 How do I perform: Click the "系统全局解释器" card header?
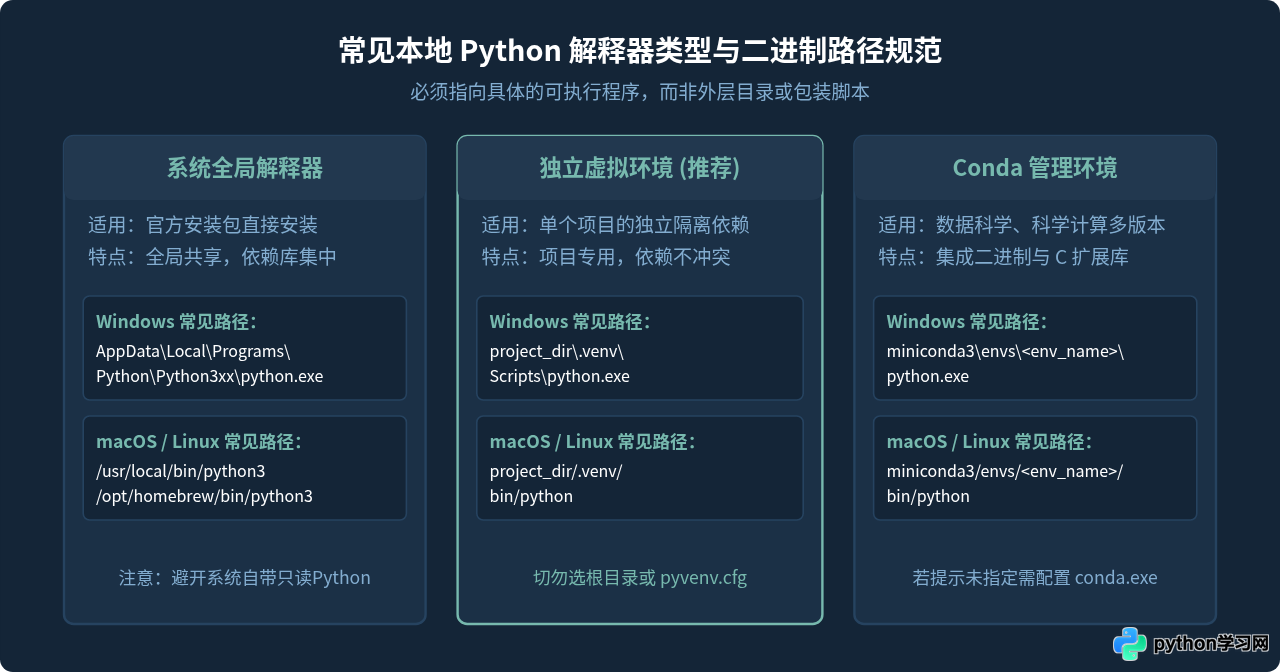tap(245, 168)
